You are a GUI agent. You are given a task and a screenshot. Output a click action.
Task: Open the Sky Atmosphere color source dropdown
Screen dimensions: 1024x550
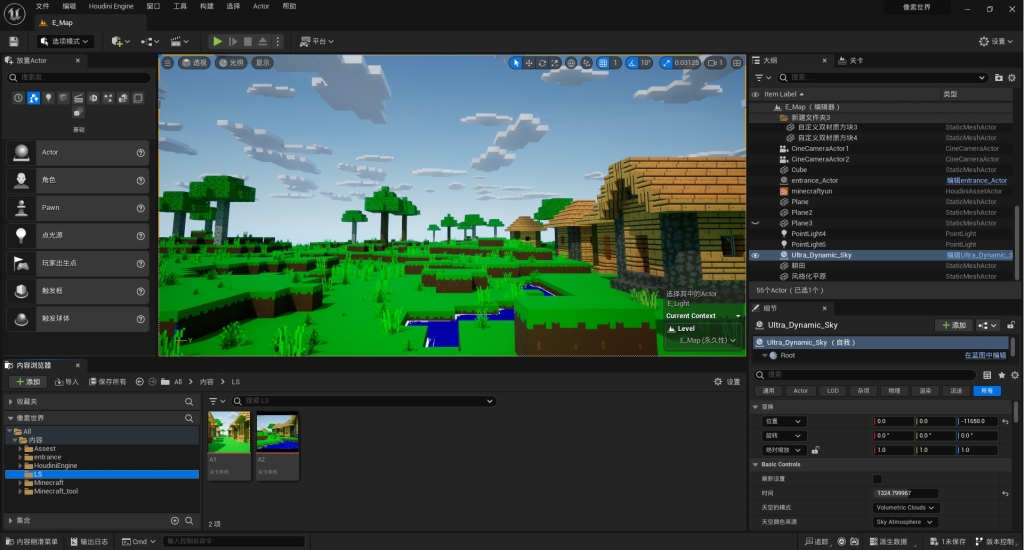(x=904, y=522)
